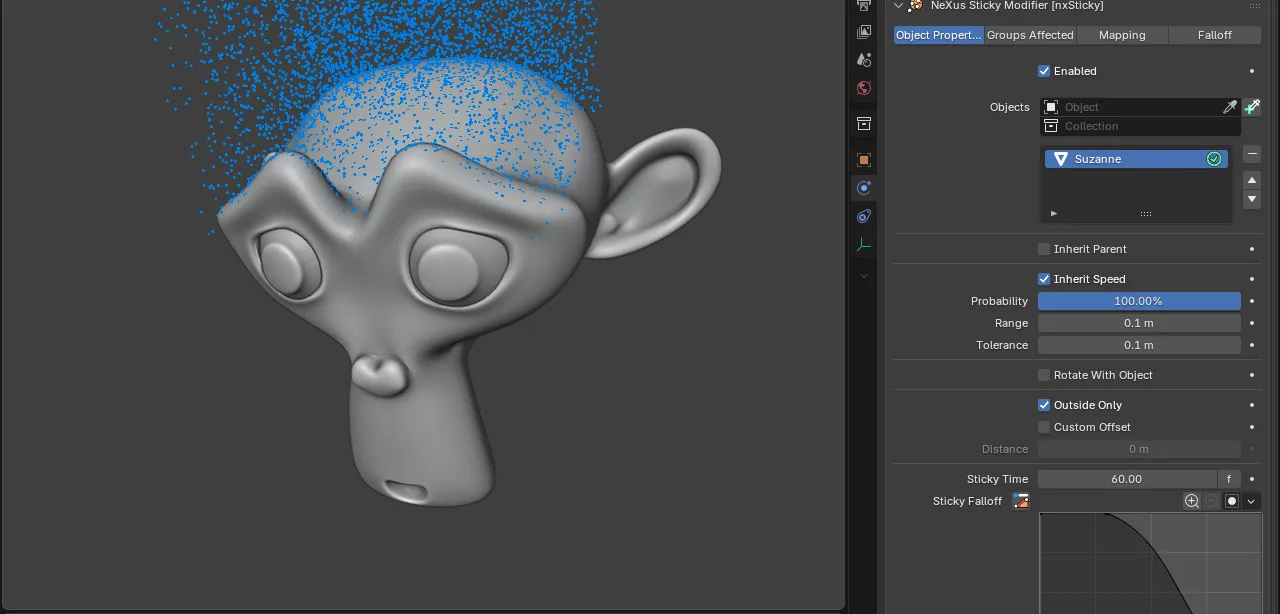Disable the Inherit Speed checkbox

point(1044,279)
